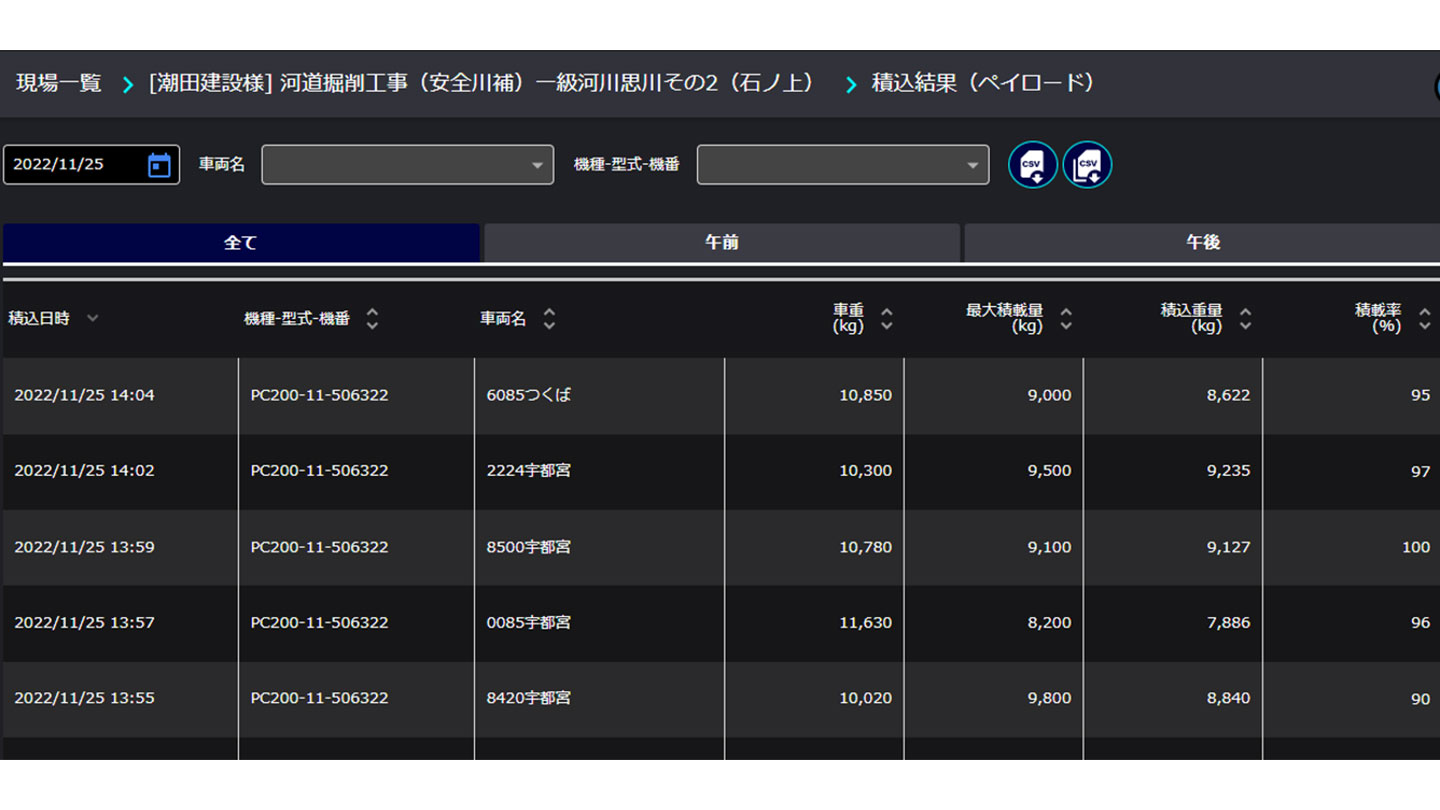
Task: Switch to the 午前 tab
Action: [721, 243]
